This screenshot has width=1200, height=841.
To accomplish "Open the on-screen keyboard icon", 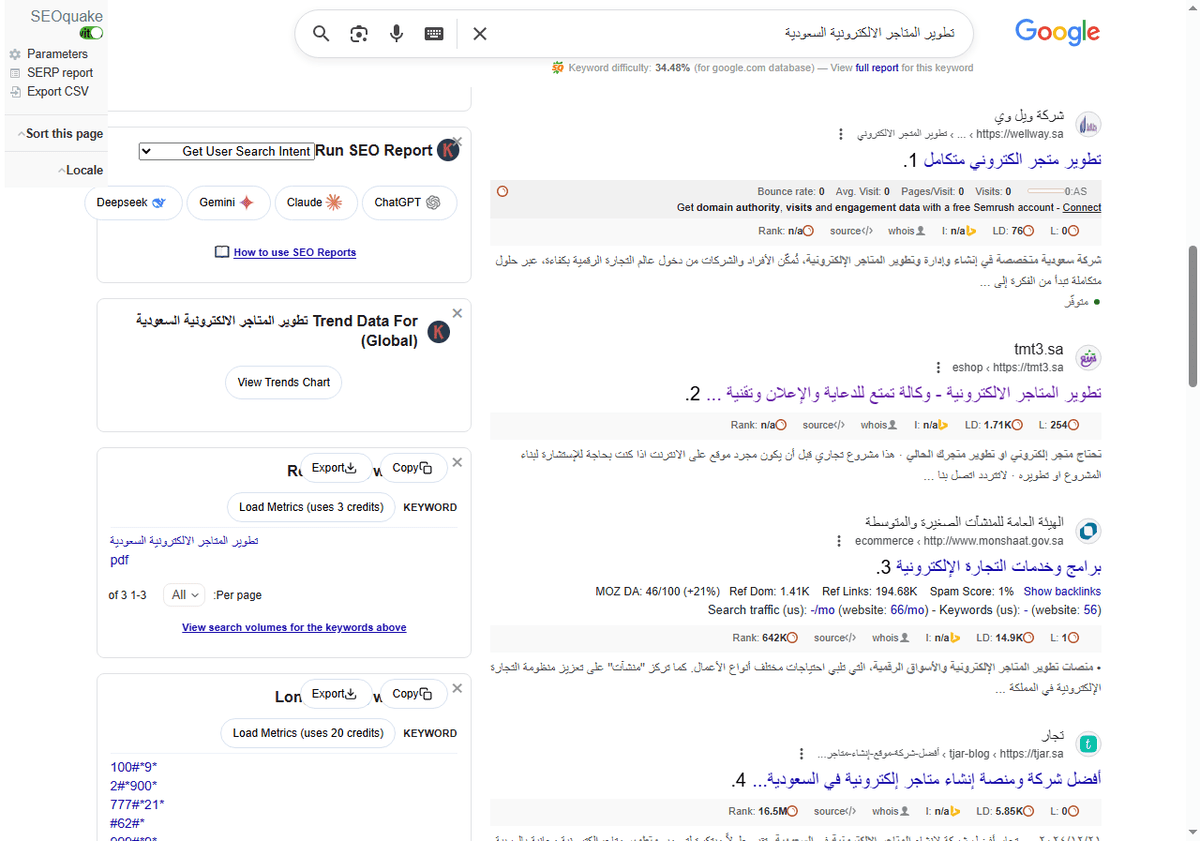I will 433,33.
